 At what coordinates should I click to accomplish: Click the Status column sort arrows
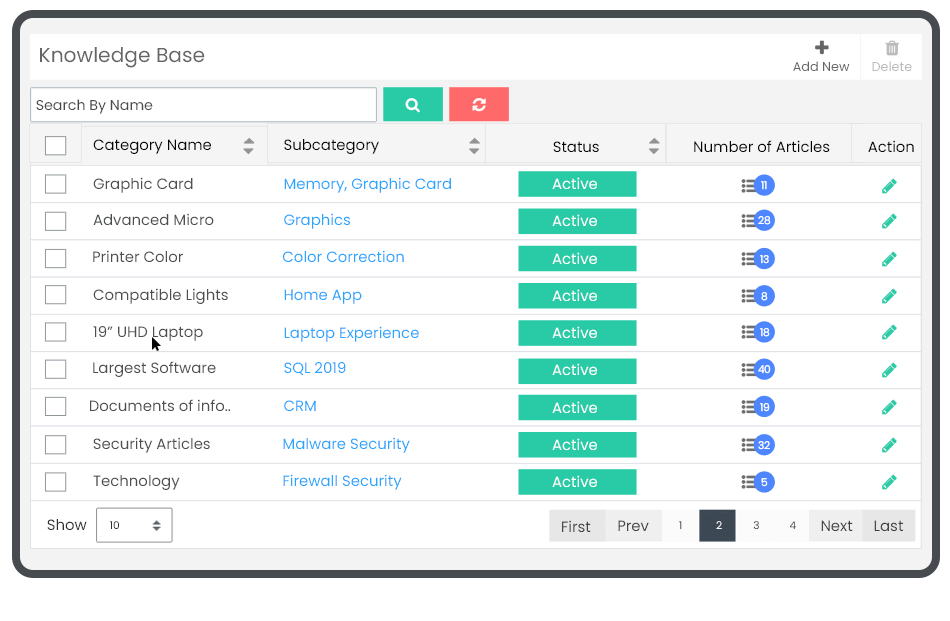[655, 144]
